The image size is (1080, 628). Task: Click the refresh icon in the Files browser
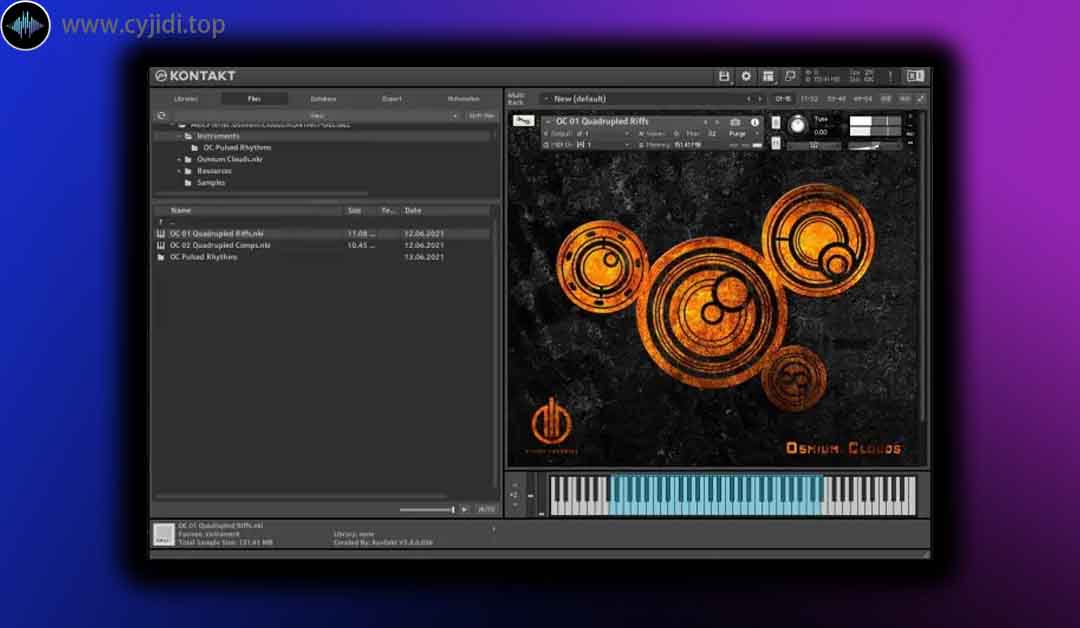[x=162, y=116]
